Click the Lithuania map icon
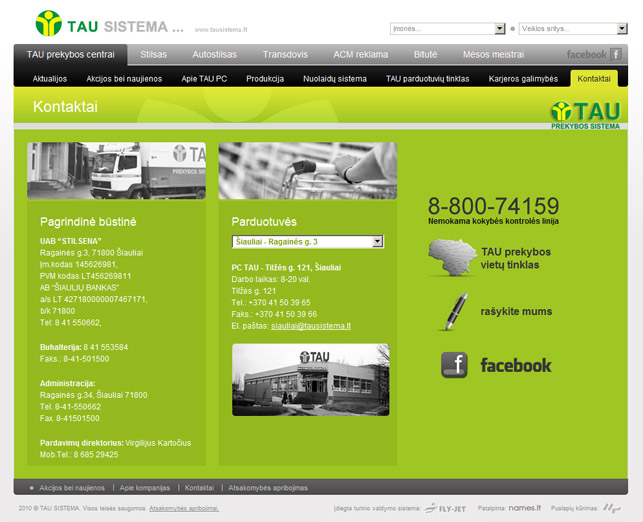Viewport: 643px width, 522px height. 452,258
